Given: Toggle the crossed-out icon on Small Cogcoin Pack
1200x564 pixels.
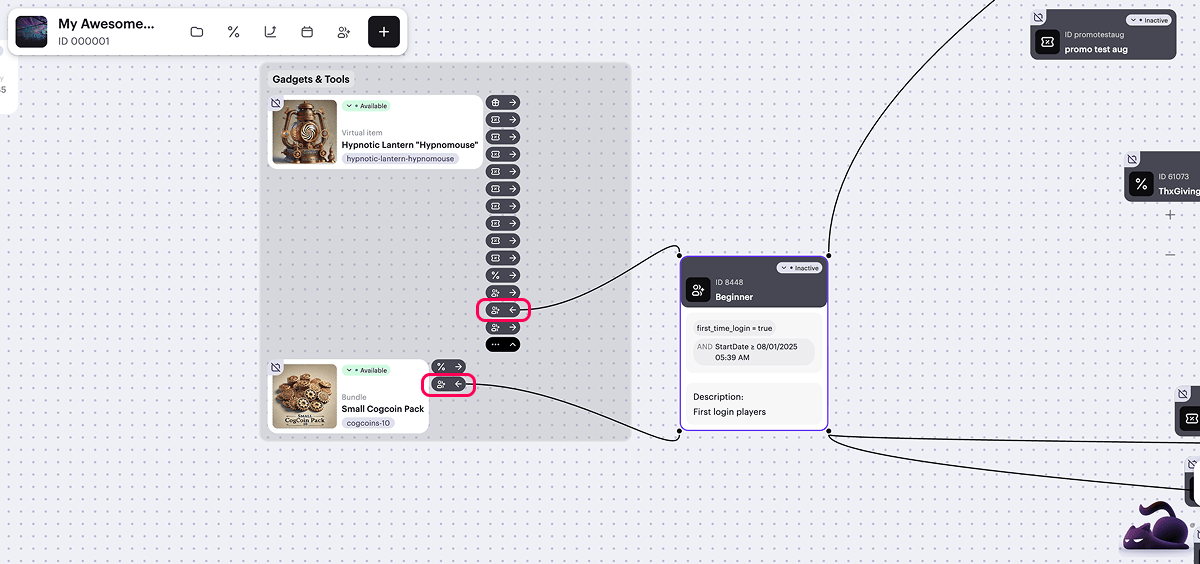Looking at the screenshot, I should [x=276, y=368].
